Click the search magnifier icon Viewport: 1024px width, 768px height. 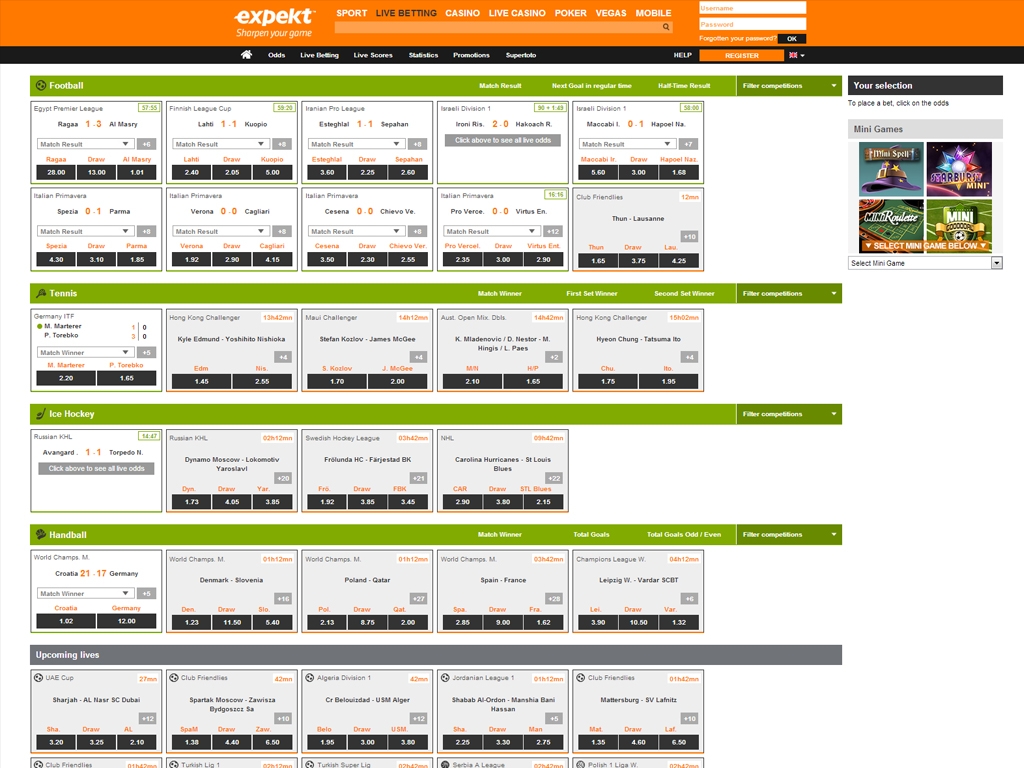coord(667,28)
